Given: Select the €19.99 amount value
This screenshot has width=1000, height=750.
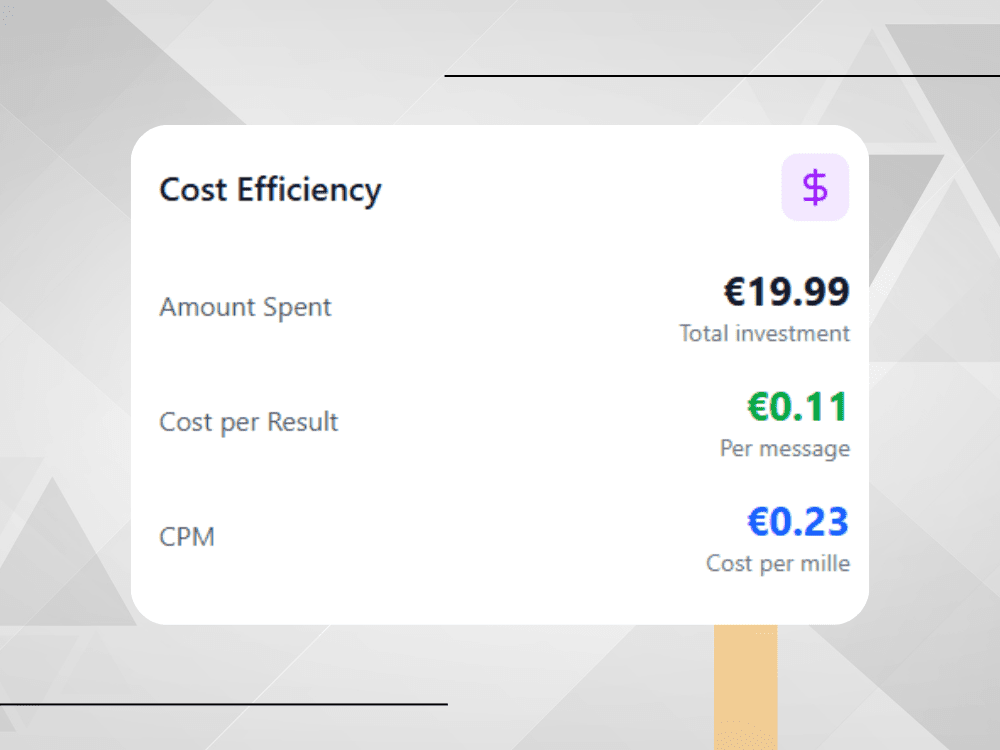Looking at the screenshot, I should coord(787,292).
